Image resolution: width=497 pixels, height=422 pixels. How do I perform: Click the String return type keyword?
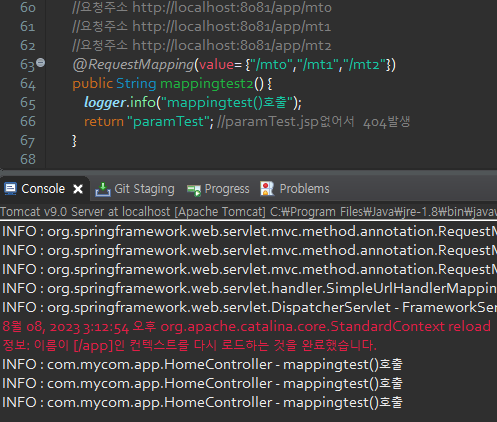(136, 84)
